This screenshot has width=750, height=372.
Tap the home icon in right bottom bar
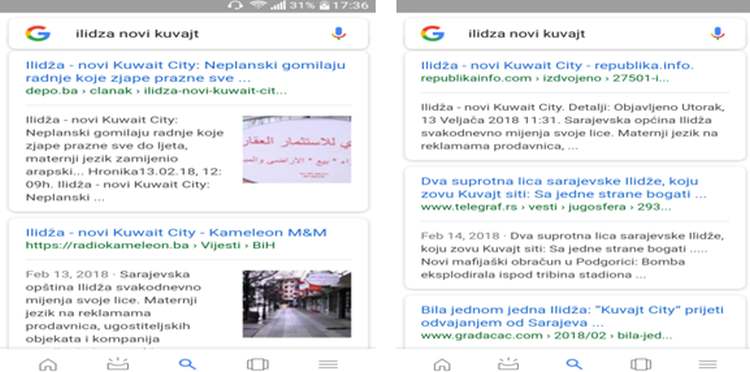point(441,364)
